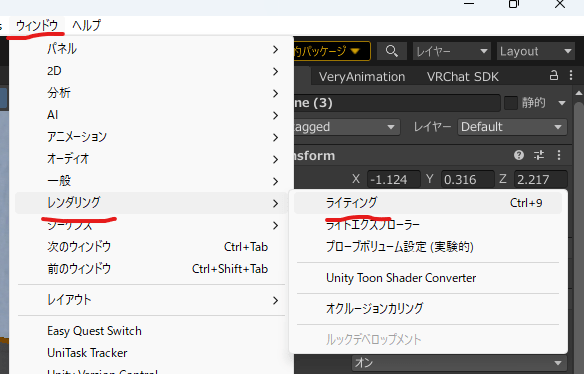Open the Layout dropdown
This screenshot has width=584, height=374.
[x=535, y=51]
